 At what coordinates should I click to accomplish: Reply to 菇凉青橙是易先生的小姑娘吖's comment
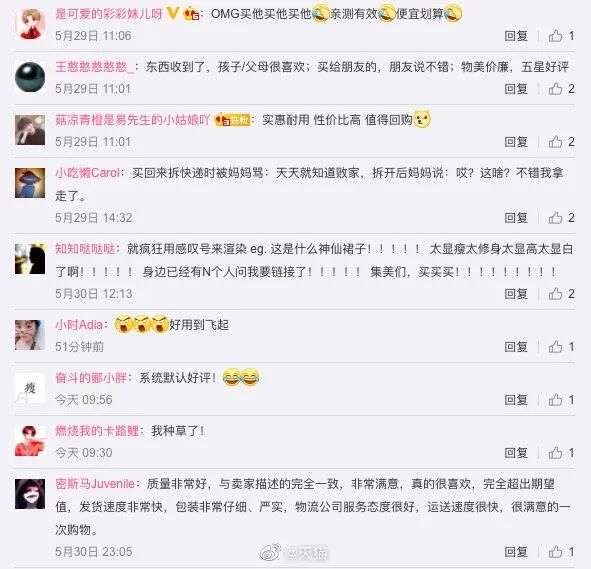(516, 142)
